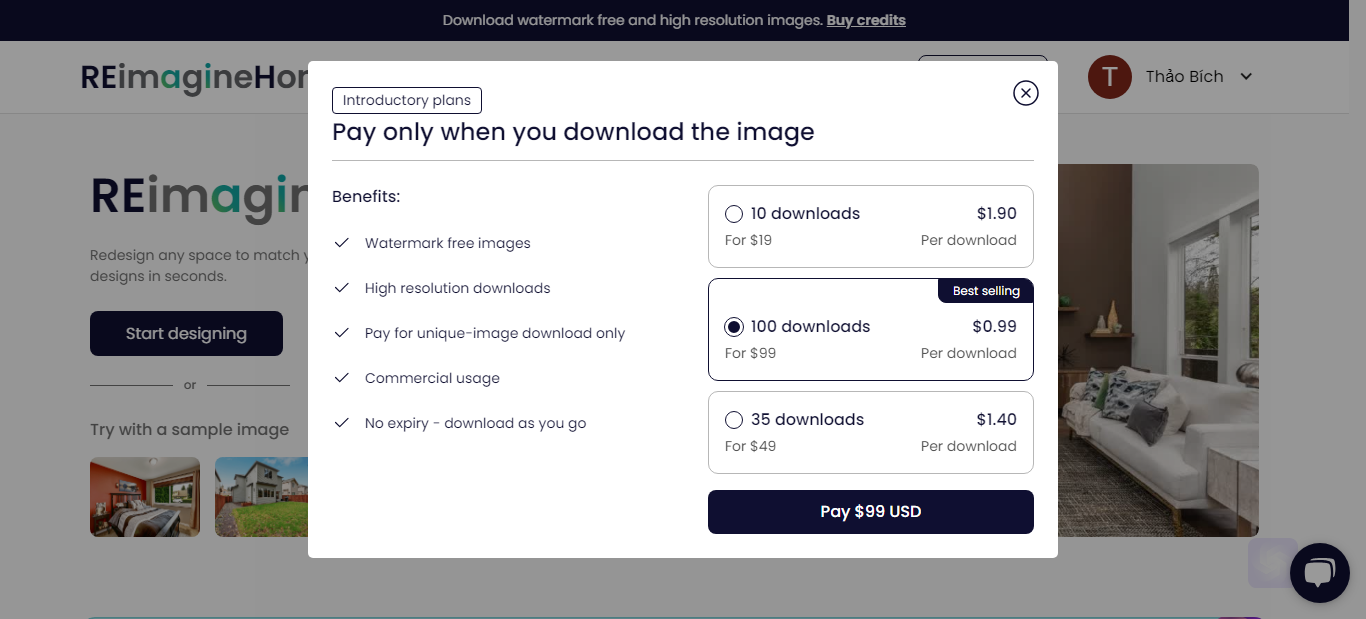
Task: Click the $1.90 per download price
Action: pyautogui.click(x=996, y=213)
